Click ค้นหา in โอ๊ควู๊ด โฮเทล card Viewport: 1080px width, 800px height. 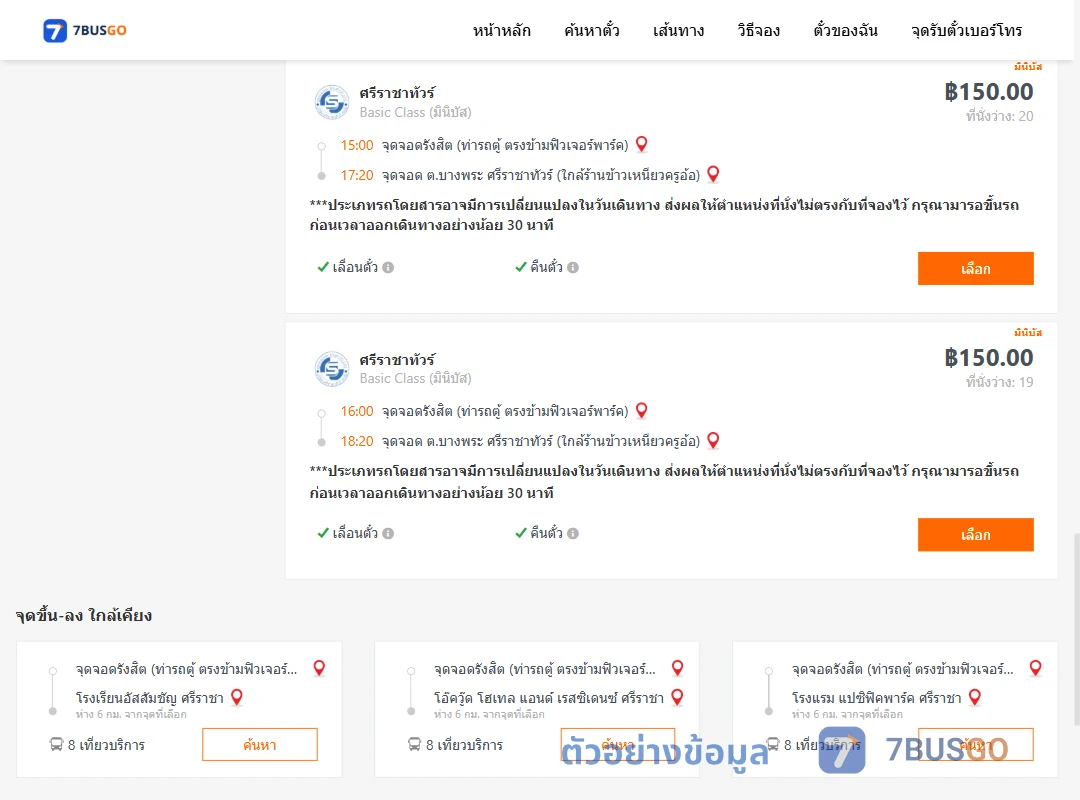(618, 744)
